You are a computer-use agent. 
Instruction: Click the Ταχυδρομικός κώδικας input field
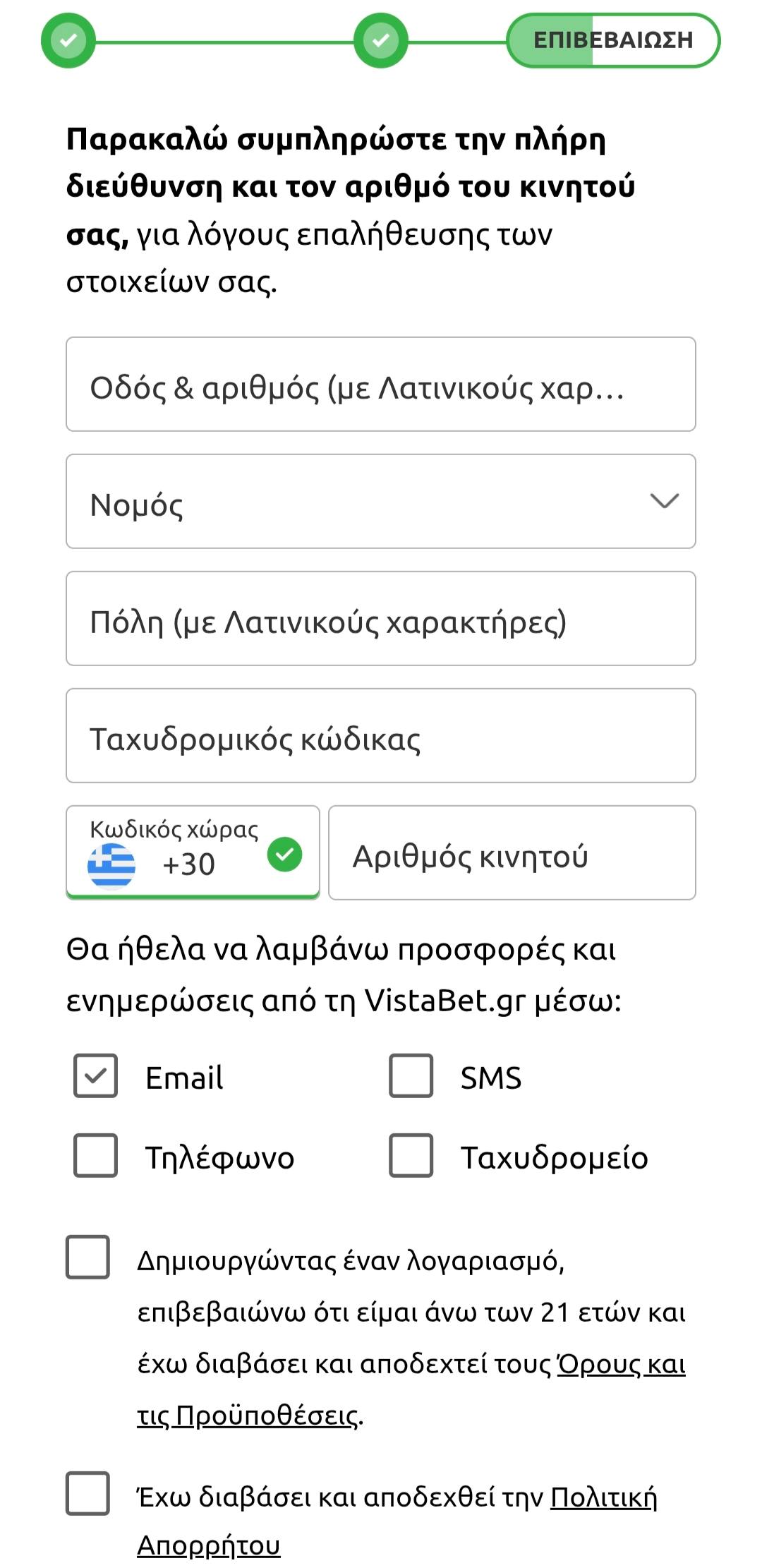[x=380, y=736]
